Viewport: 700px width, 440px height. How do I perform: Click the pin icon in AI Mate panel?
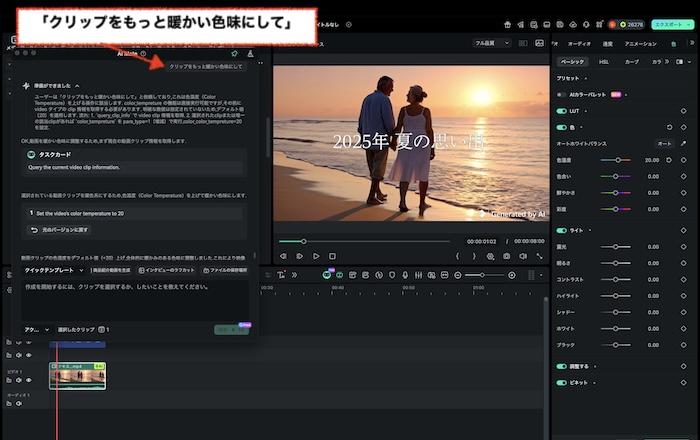pos(234,54)
